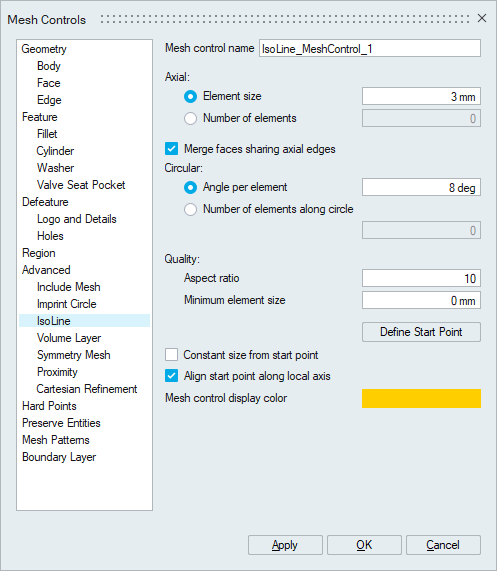
Task: Close the Mesh Controls panel
Action: [x=482, y=18]
